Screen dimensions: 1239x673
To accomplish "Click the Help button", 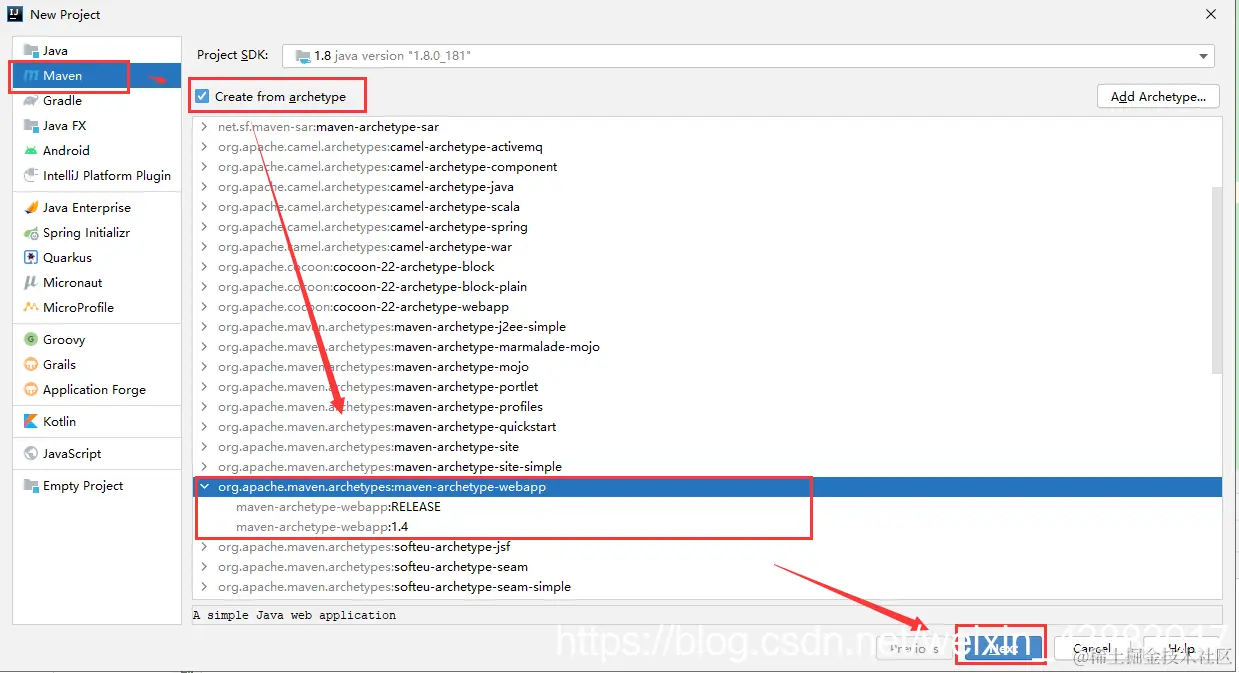I will click(x=1181, y=648).
